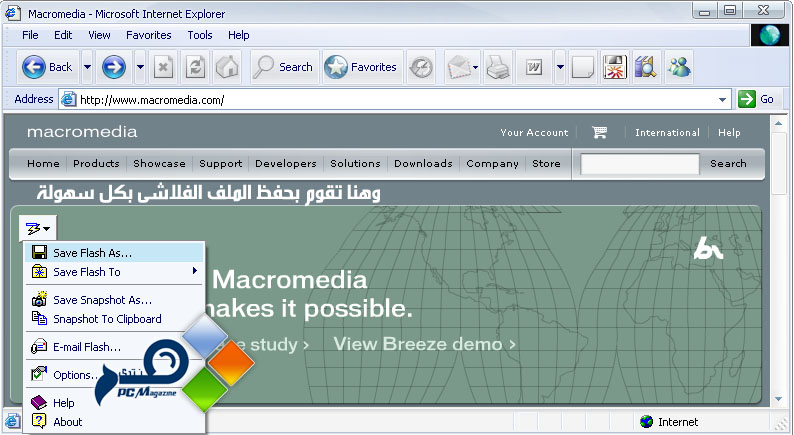Click the address bar URL field
This screenshot has width=794, height=435.
click(395, 100)
